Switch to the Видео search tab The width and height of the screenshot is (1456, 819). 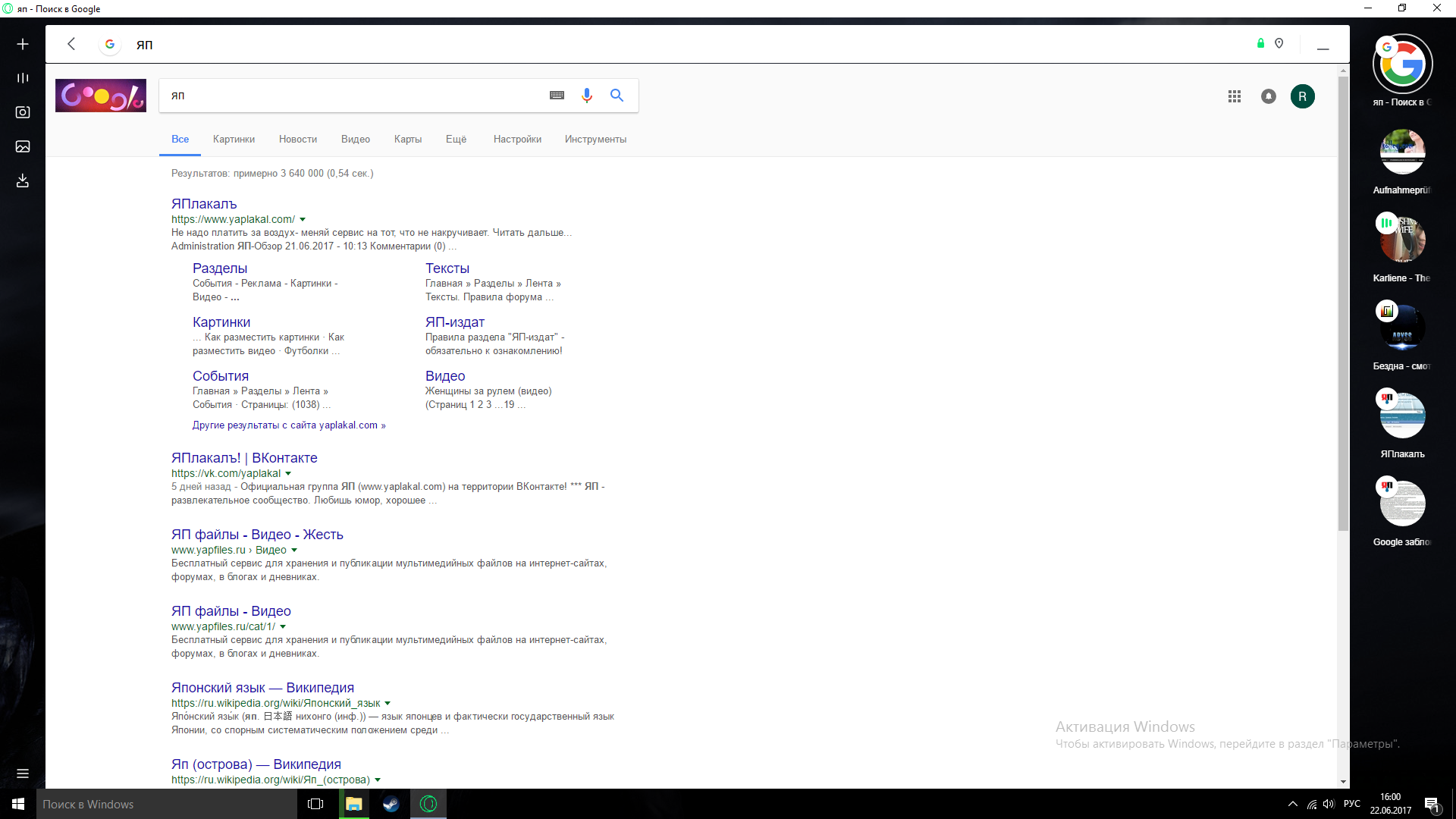[356, 140]
